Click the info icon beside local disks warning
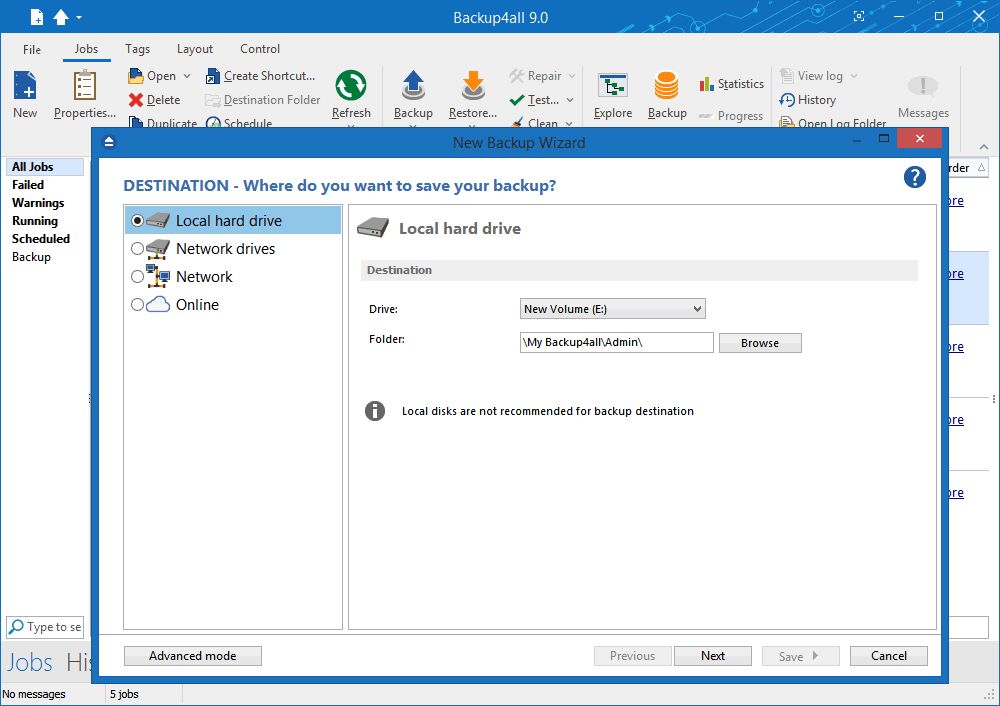This screenshot has width=1000, height=706. pyautogui.click(x=375, y=411)
